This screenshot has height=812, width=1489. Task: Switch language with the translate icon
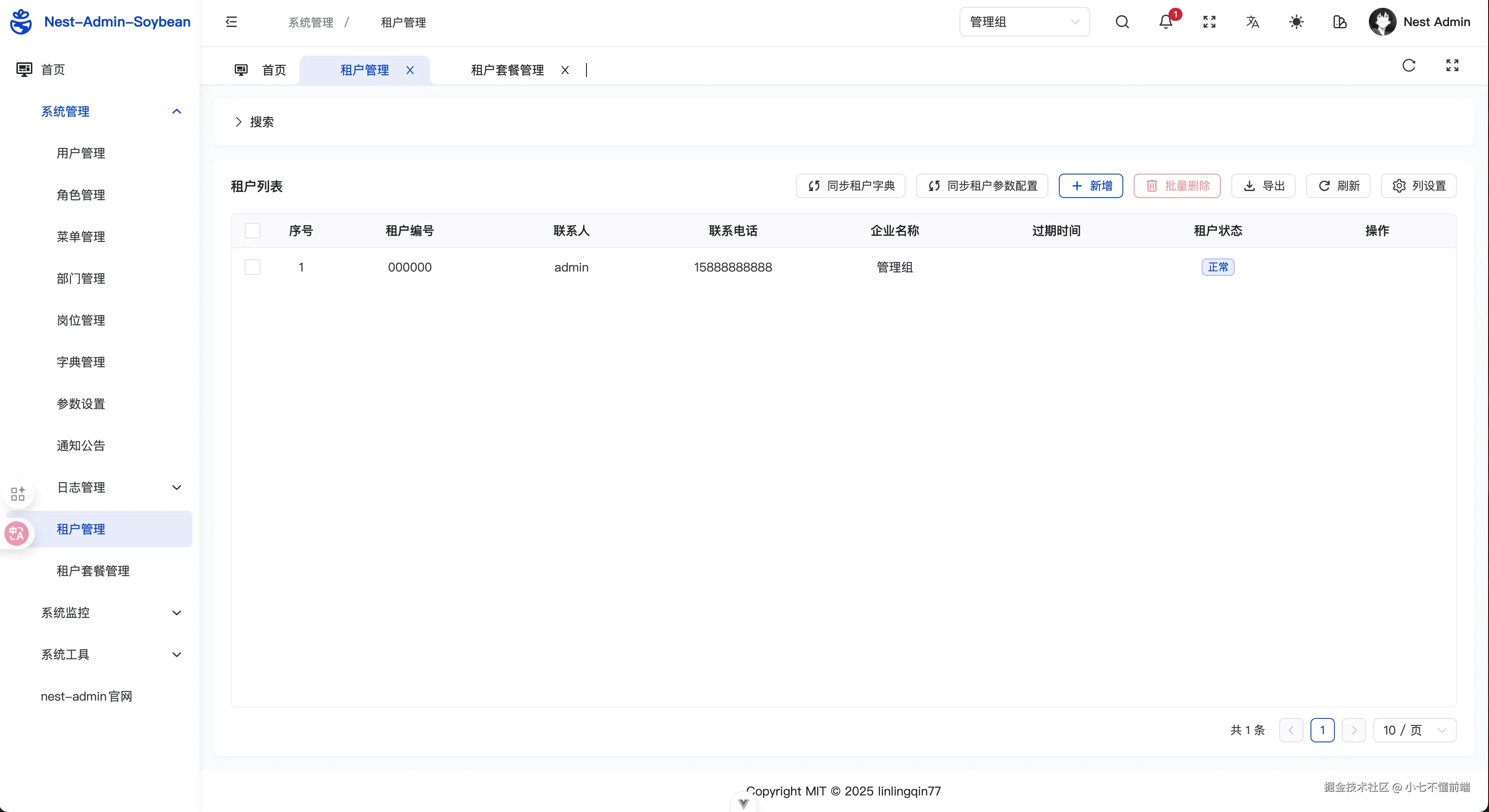point(1253,22)
